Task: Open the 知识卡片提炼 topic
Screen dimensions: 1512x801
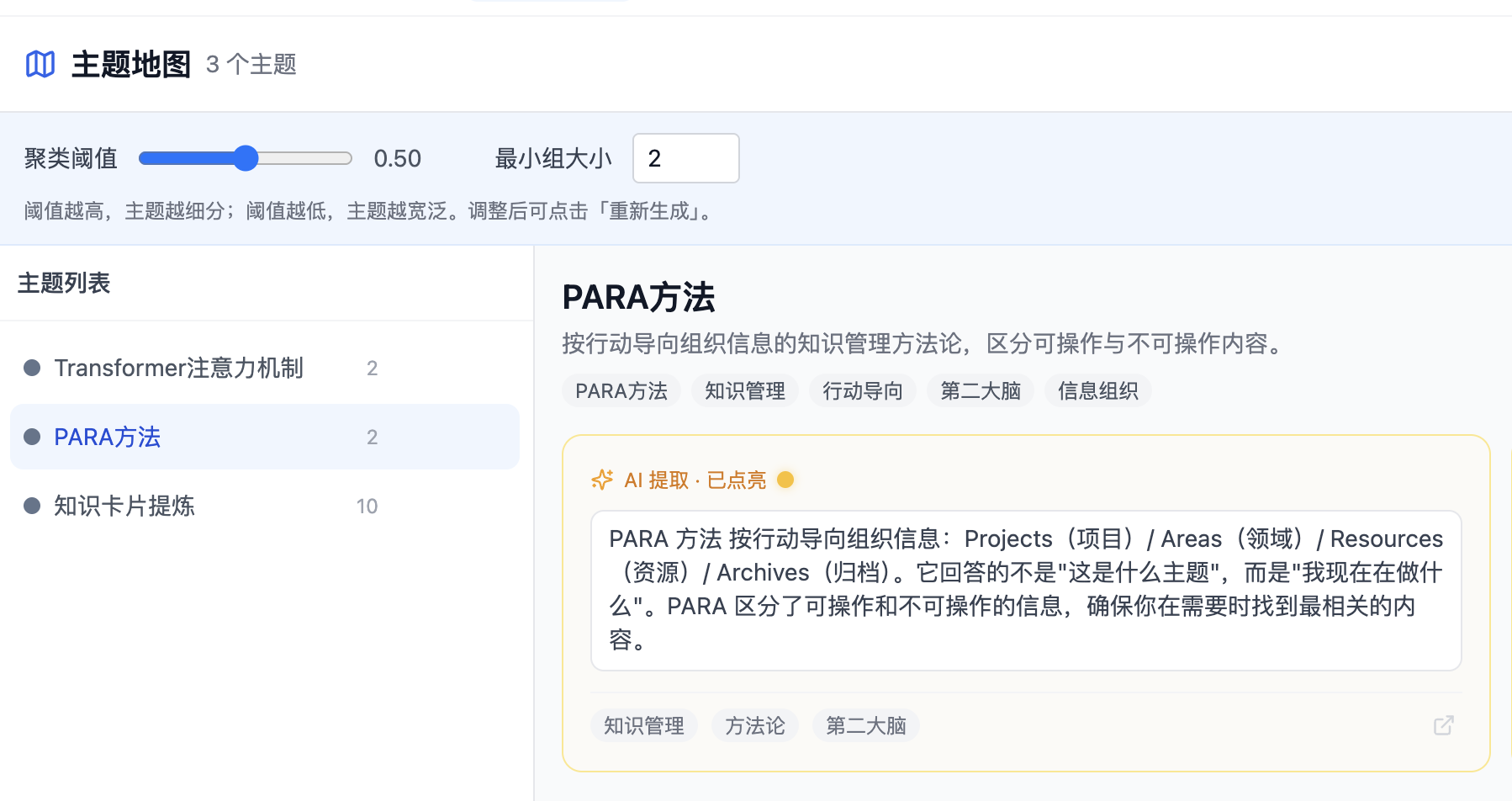Action: pyautogui.click(x=265, y=506)
